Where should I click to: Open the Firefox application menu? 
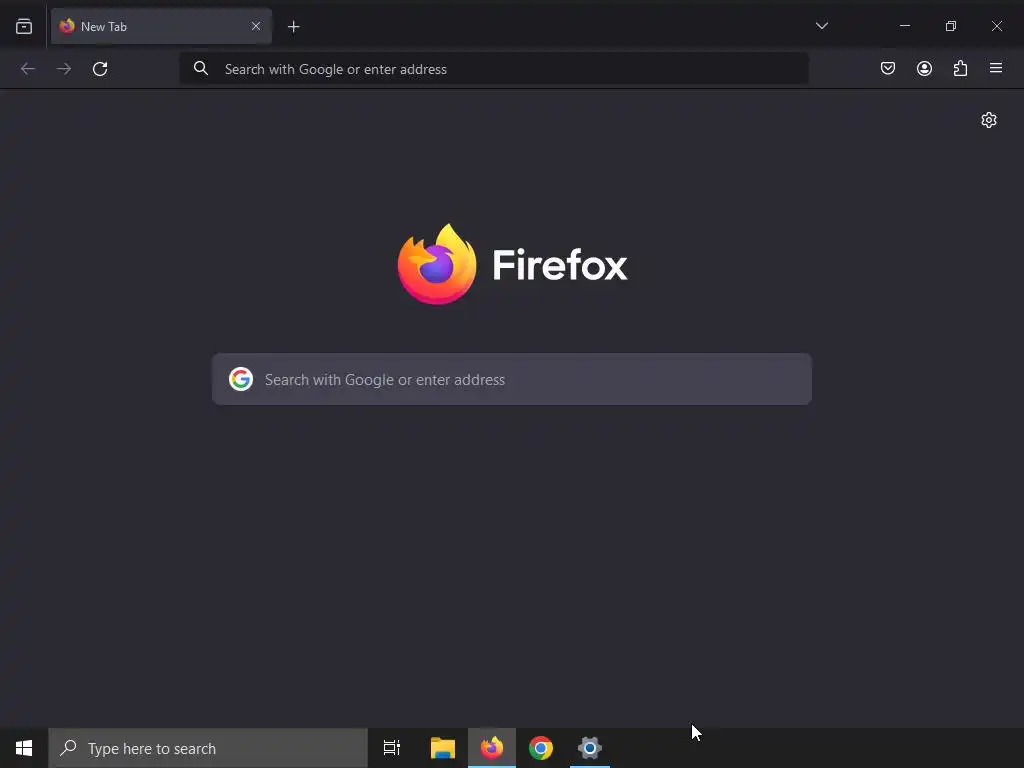pos(996,68)
